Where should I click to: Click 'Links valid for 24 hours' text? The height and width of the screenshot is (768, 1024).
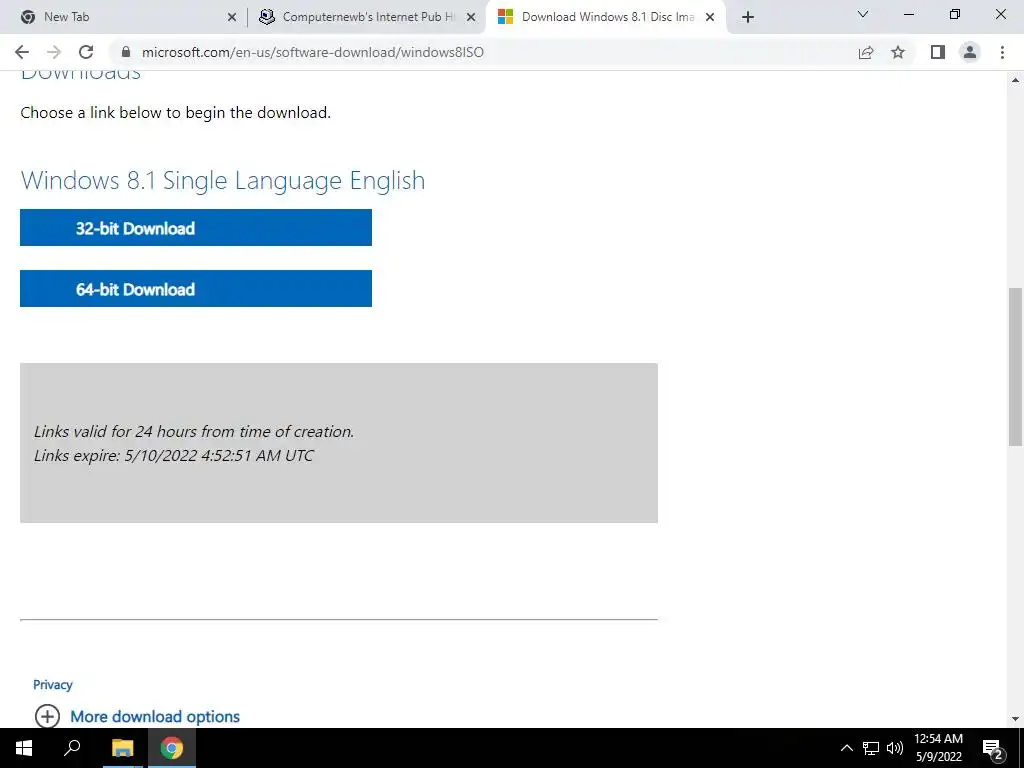[194, 431]
